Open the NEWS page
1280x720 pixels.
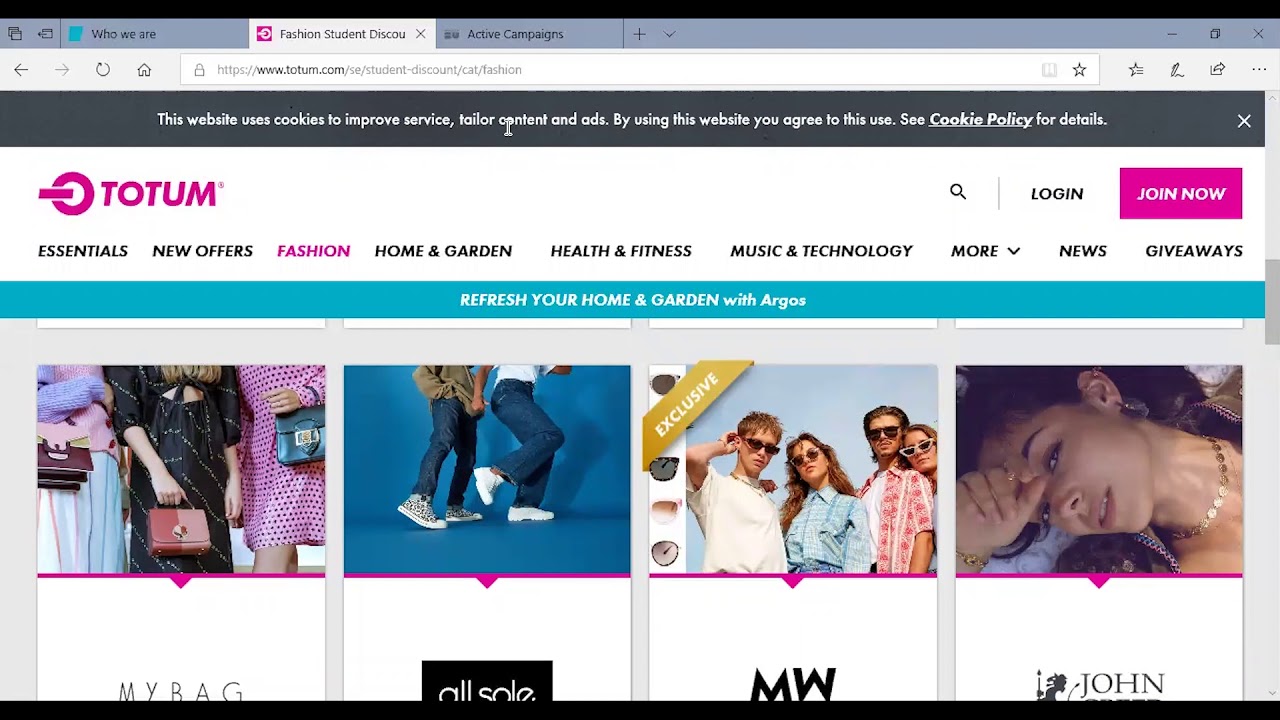(1083, 251)
